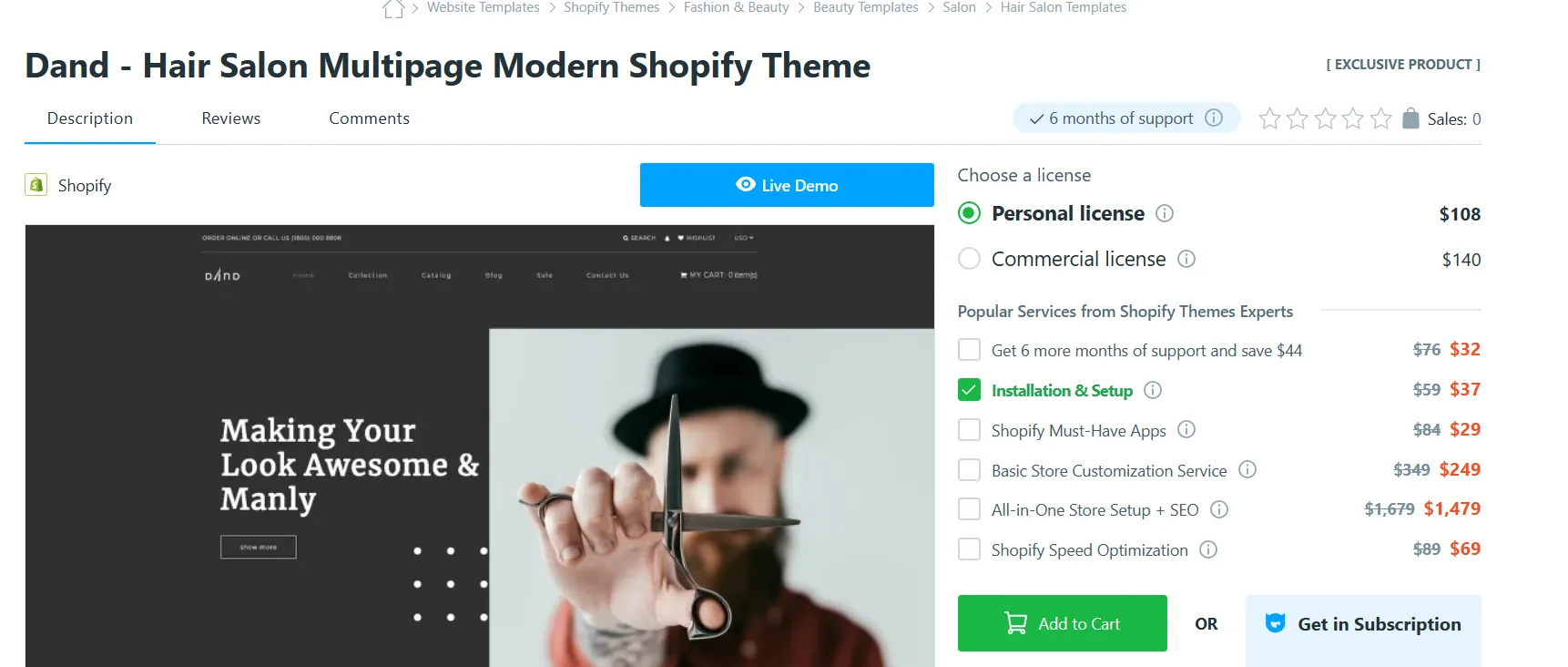Select the Commercial license radio button

pos(970,259)
